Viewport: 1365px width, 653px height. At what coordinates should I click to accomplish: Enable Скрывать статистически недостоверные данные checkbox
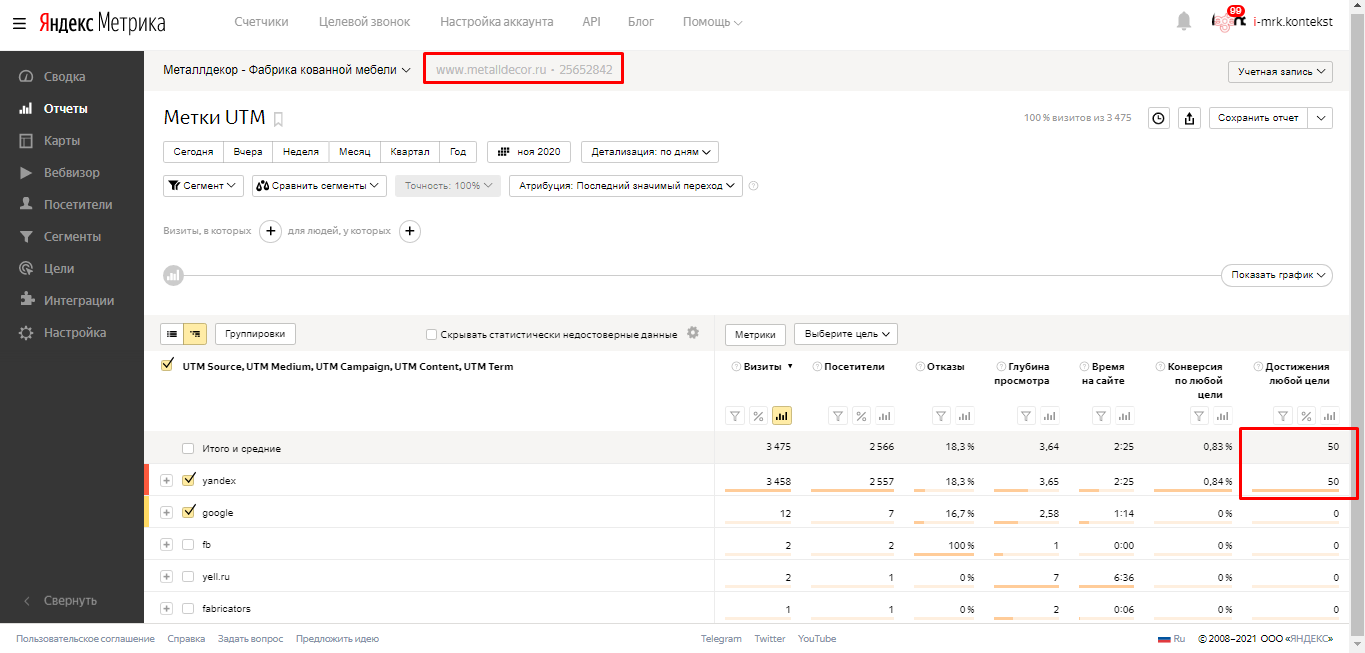431,335
